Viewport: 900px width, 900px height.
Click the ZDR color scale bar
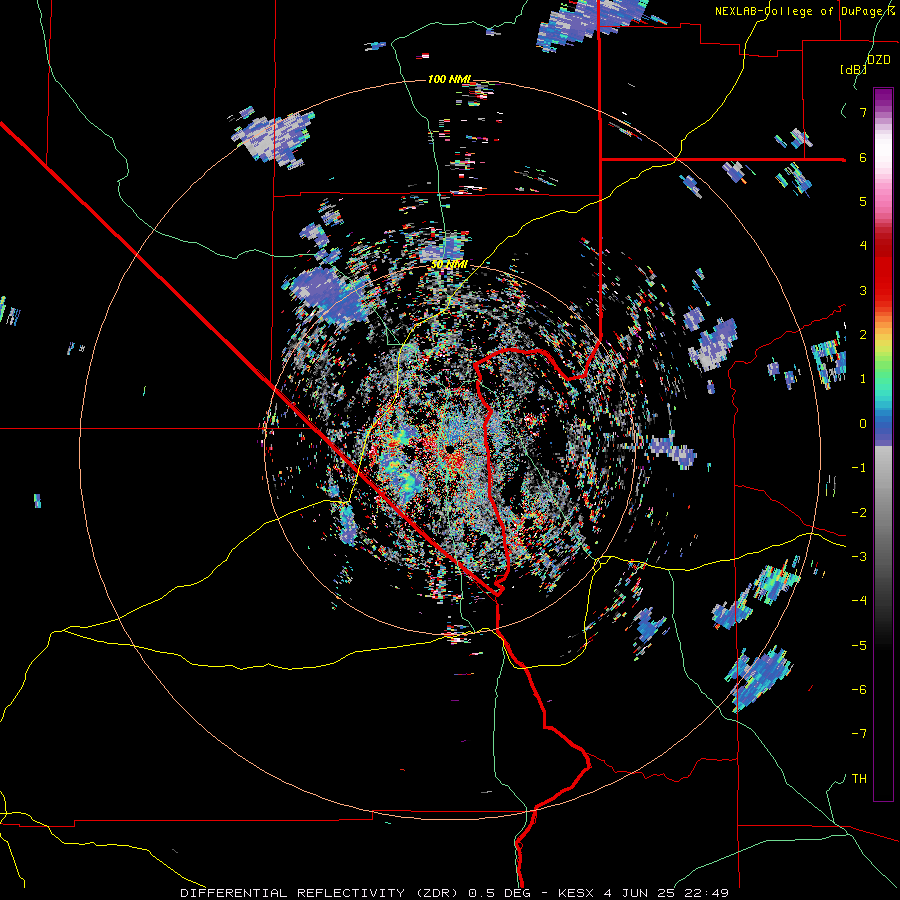tap(883, 444)
